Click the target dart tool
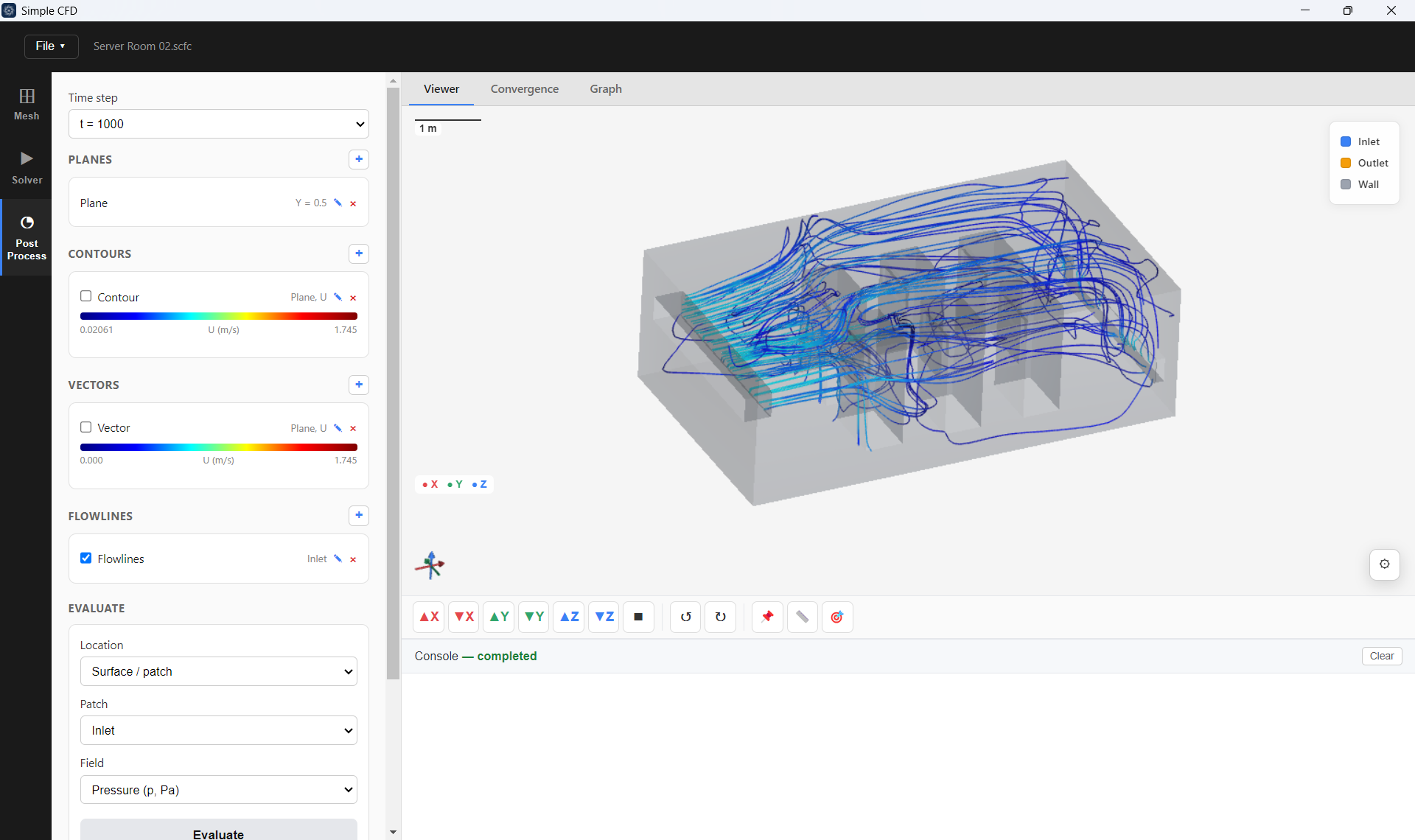This screenshot has height=840, width=1415. coord(837,617)
